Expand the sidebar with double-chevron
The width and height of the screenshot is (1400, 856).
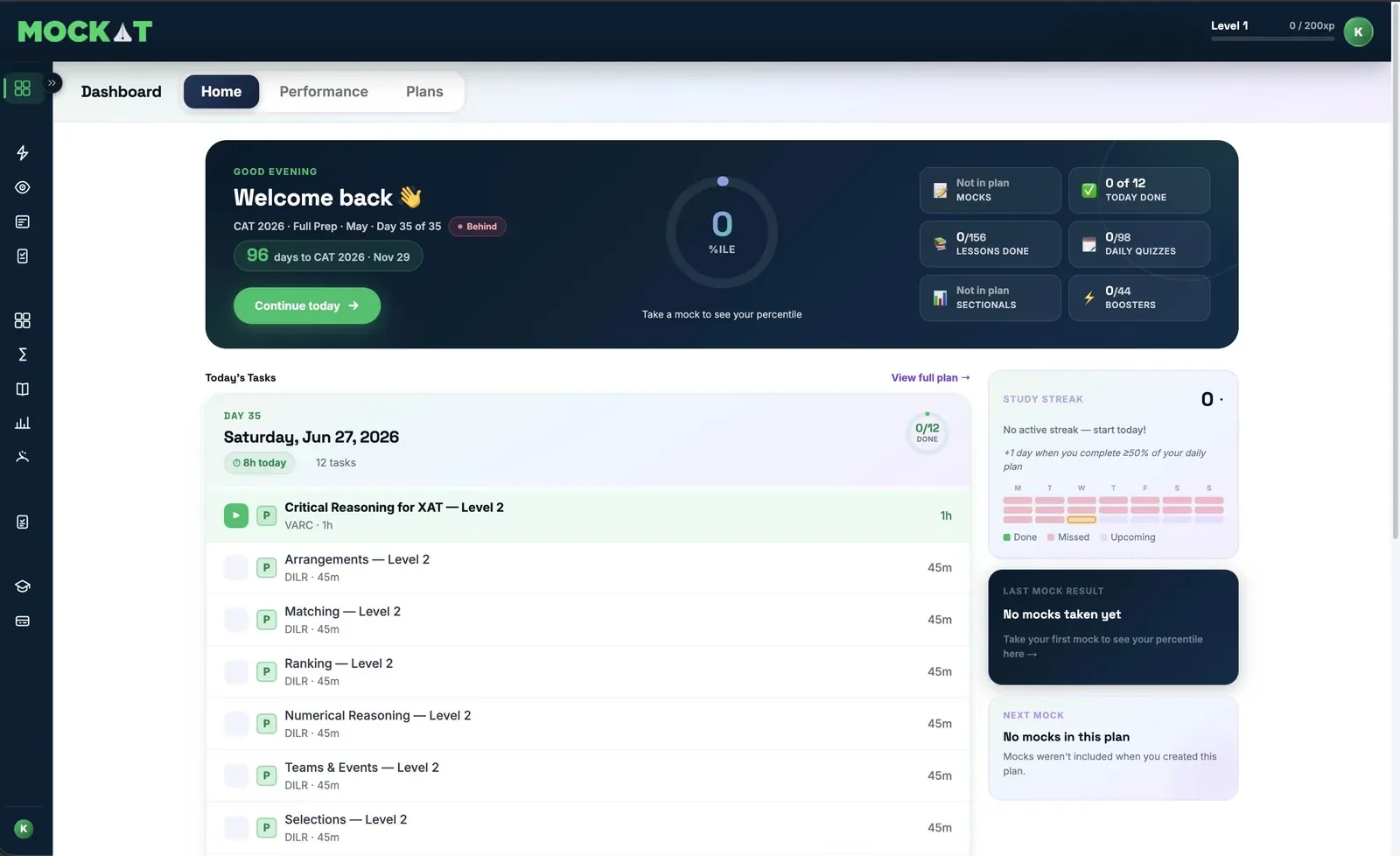click(x=52, y=83)
